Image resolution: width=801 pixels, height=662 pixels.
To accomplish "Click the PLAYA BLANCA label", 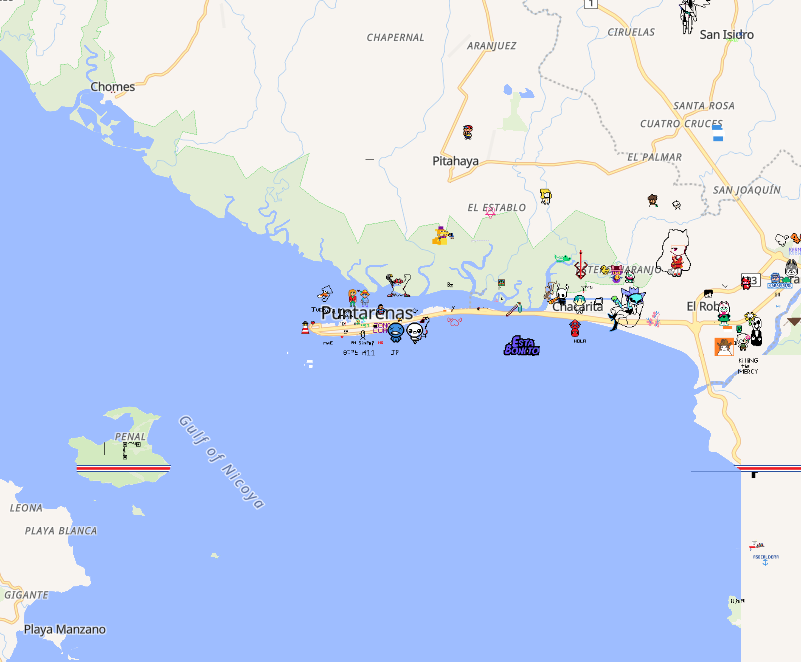I will point(61,531).
